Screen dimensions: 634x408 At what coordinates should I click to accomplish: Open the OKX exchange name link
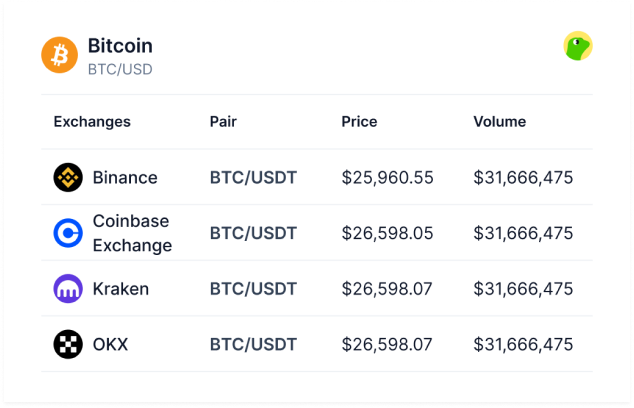[x=111, y=345]
